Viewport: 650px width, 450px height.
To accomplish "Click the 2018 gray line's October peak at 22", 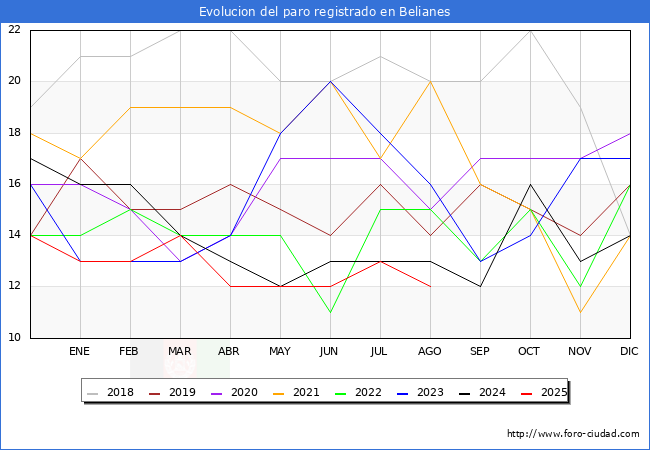I will tap(531, 30).
